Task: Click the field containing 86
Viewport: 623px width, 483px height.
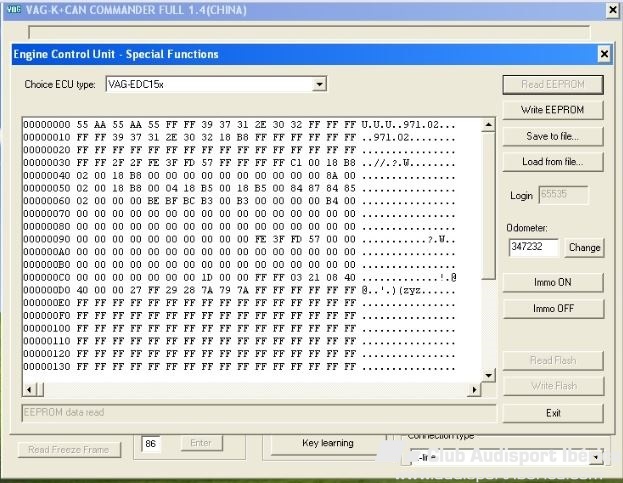Action: click(151, 443)
